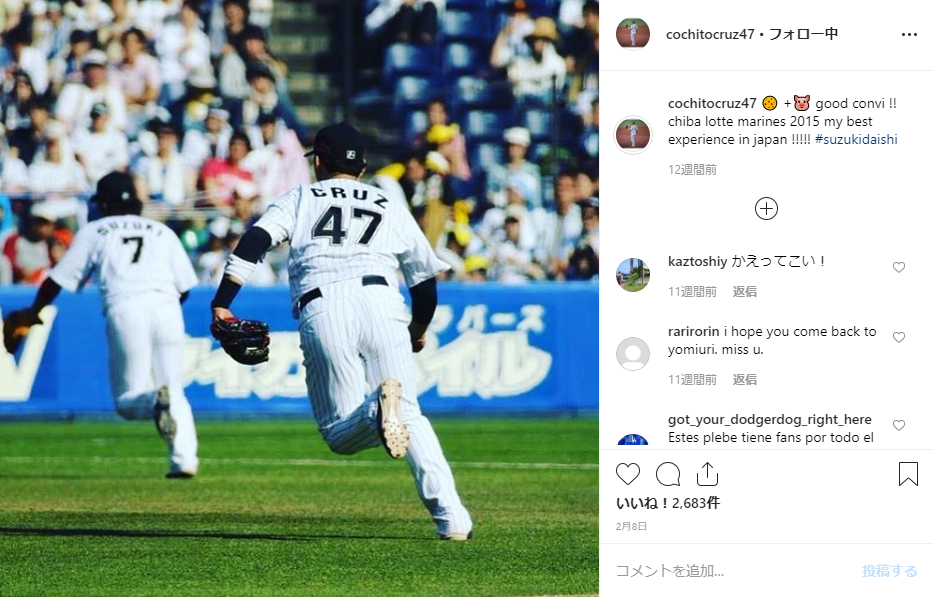Open comment via speech bubble icon
Screen dimensions: 933x597
(x=668, y=474)
